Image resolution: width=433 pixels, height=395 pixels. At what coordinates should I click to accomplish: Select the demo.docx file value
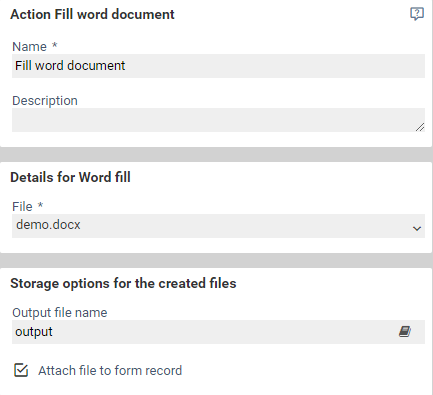(48, 225)
